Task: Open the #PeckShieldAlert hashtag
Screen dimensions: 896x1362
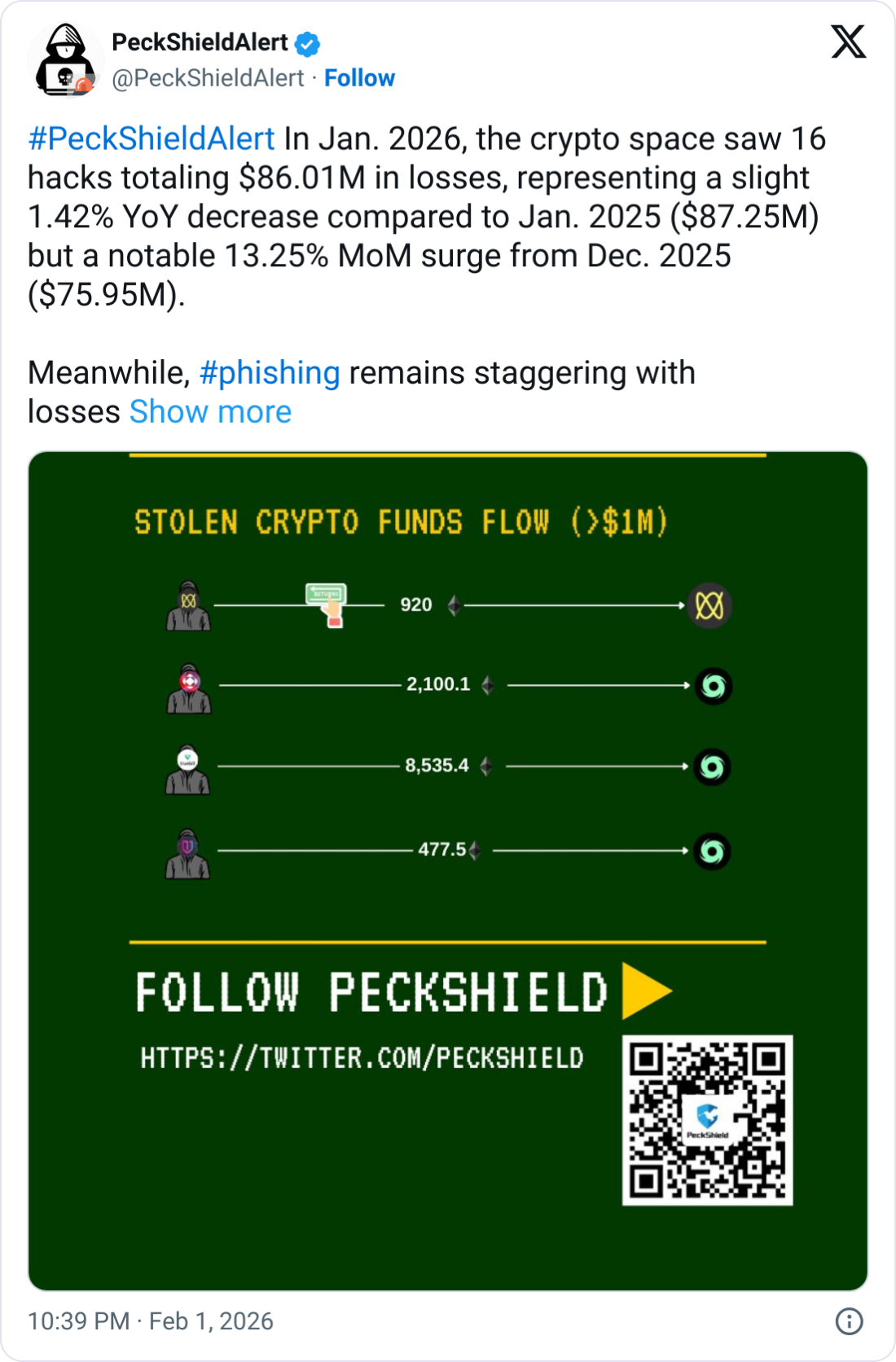Action: click(152, 139)
